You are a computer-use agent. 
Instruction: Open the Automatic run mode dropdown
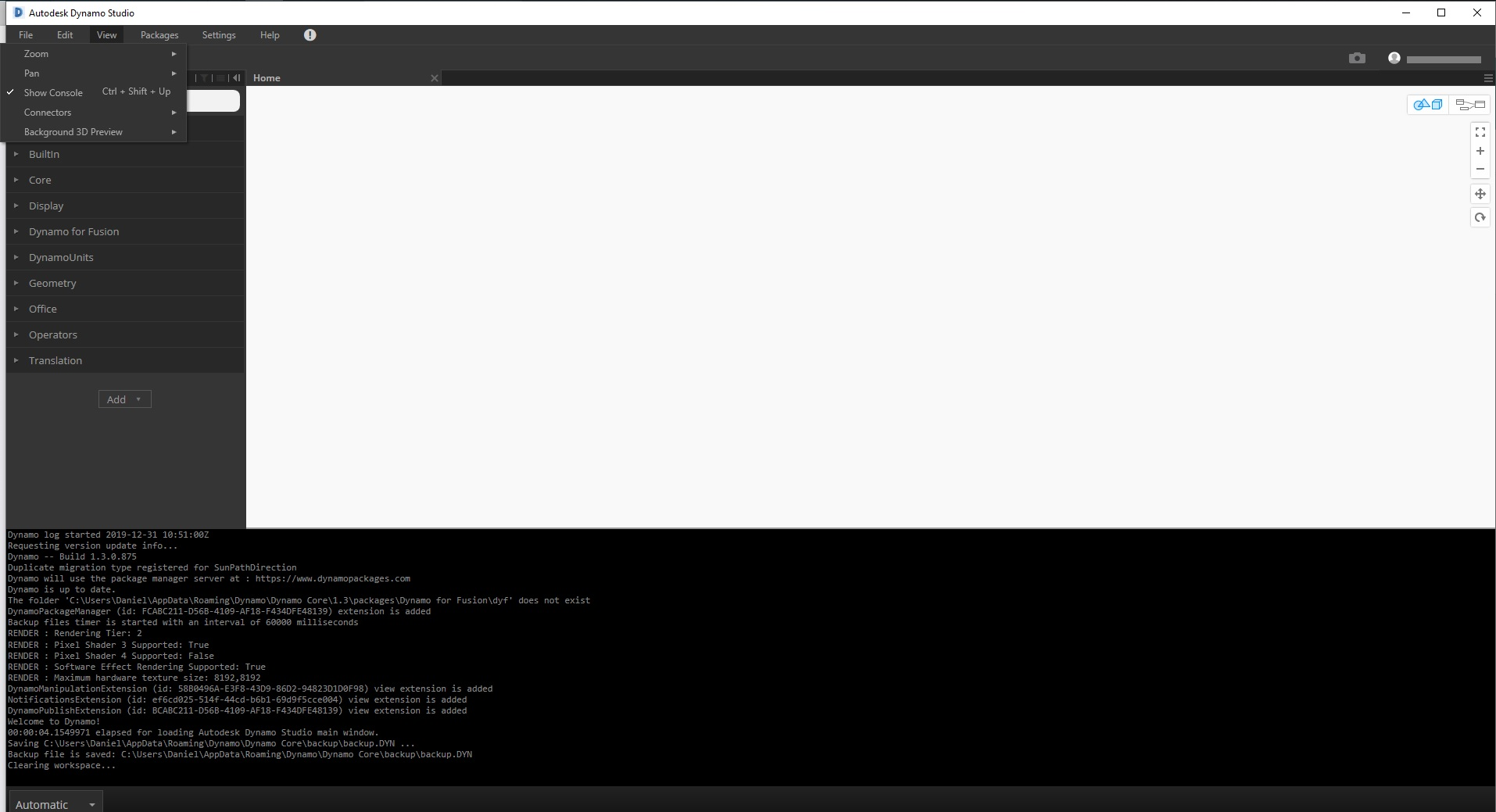click(x=55, y=803)
